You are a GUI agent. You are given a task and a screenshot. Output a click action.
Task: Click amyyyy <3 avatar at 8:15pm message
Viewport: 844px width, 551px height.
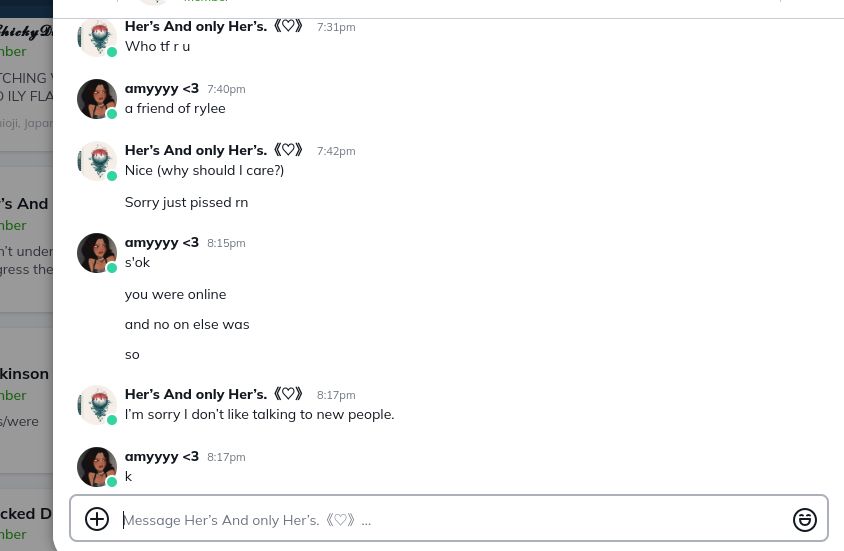[x=97, y=253]
